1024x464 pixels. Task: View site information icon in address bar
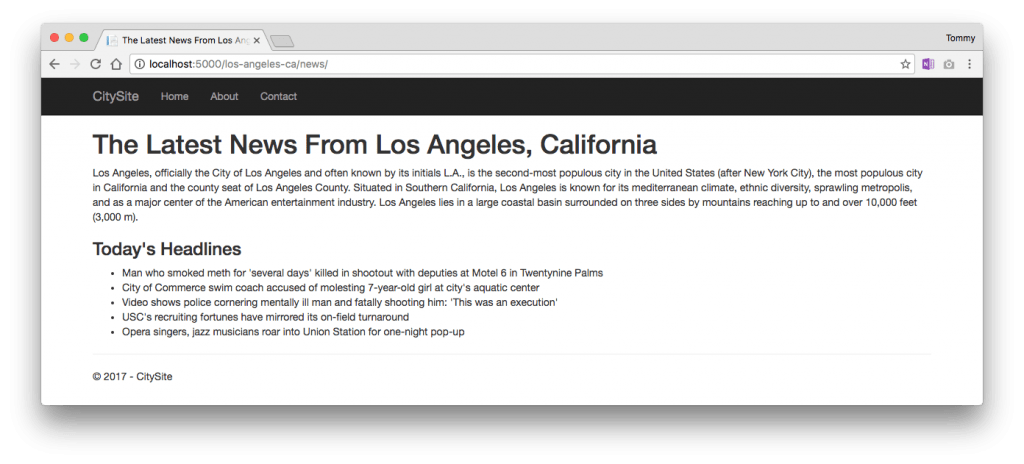(x=139, y=64)
